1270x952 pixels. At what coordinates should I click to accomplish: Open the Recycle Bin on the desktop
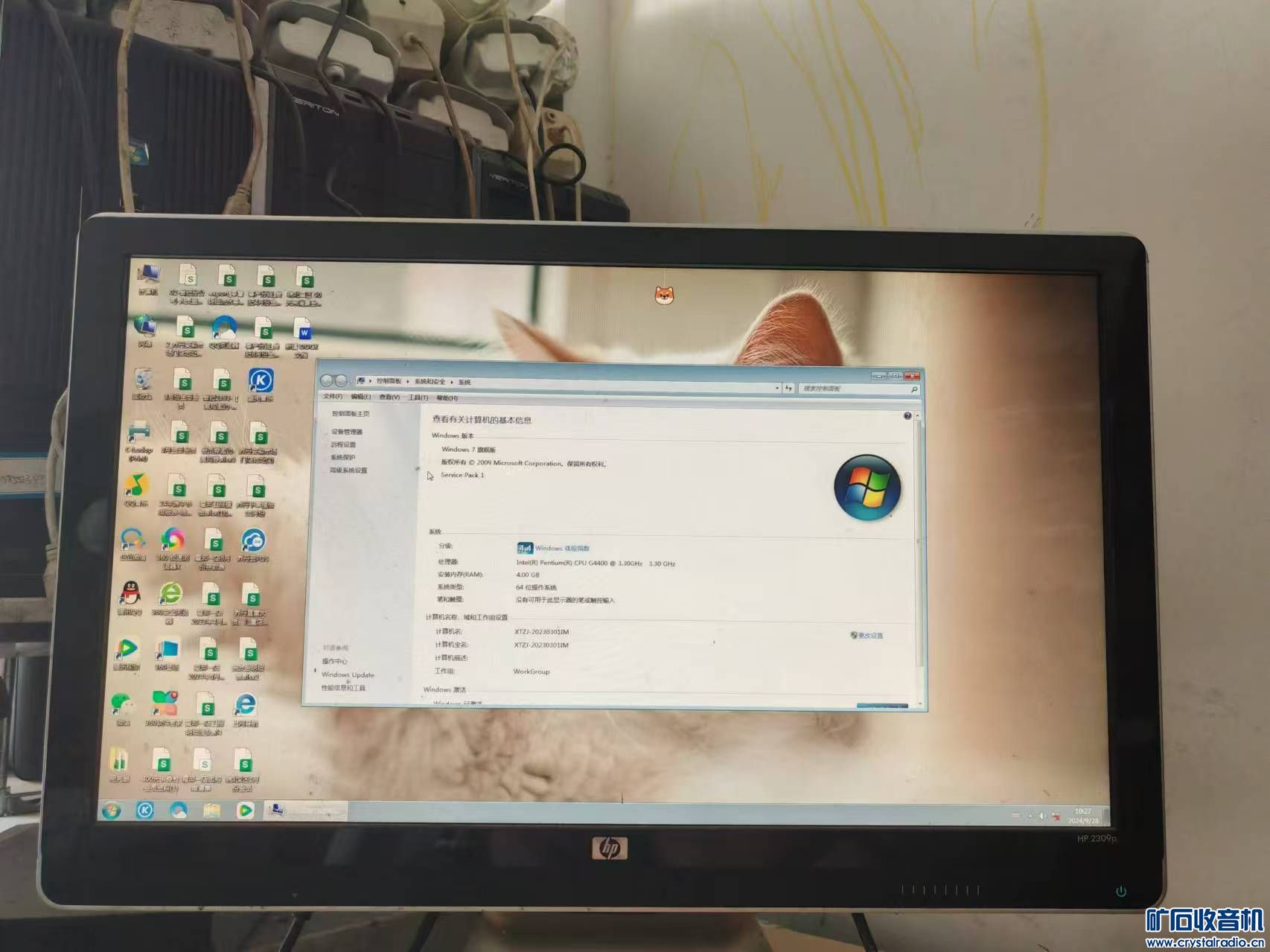[142, 383]
